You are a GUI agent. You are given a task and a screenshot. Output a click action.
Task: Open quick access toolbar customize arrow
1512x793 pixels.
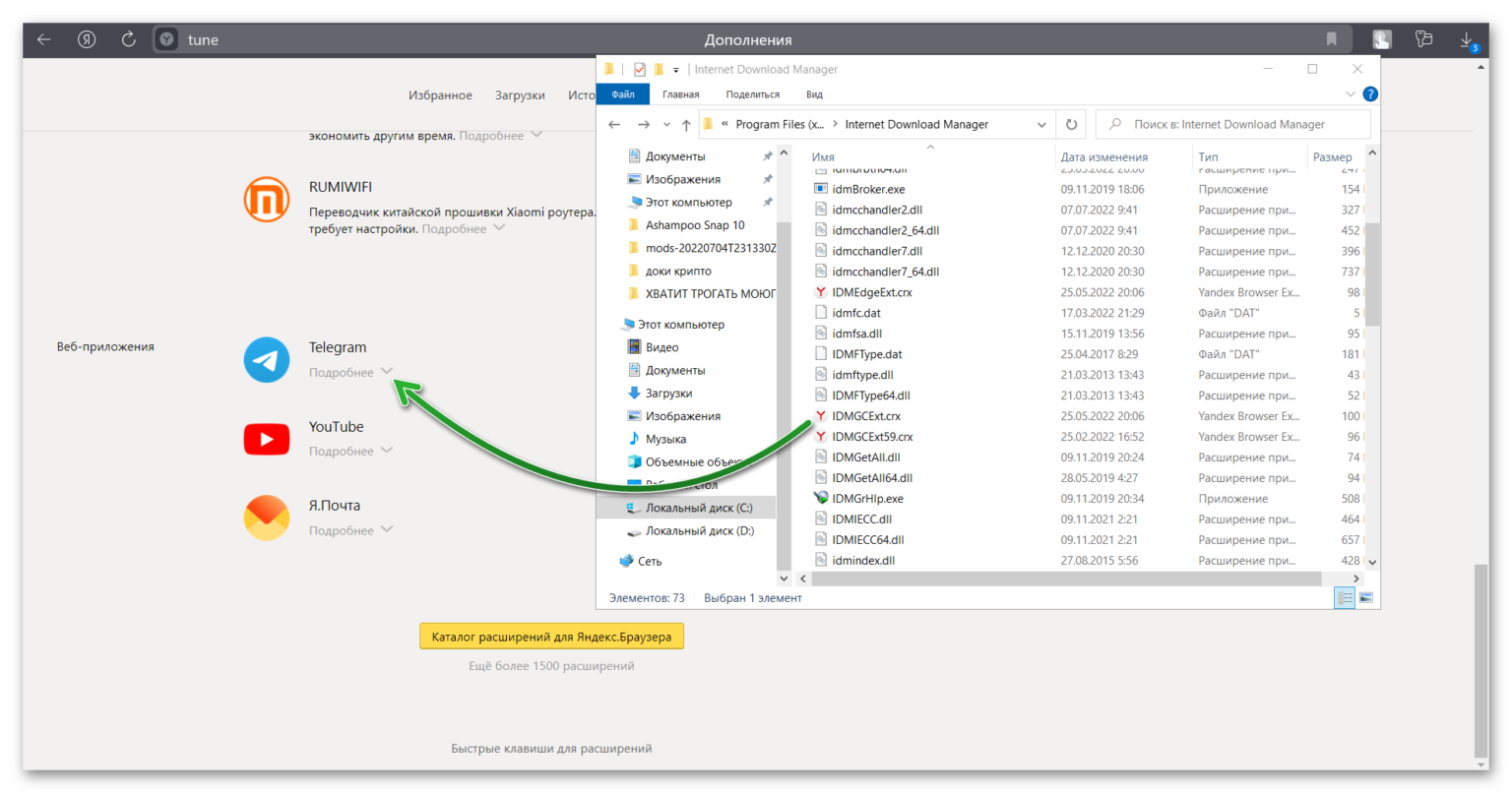(675, 70)
